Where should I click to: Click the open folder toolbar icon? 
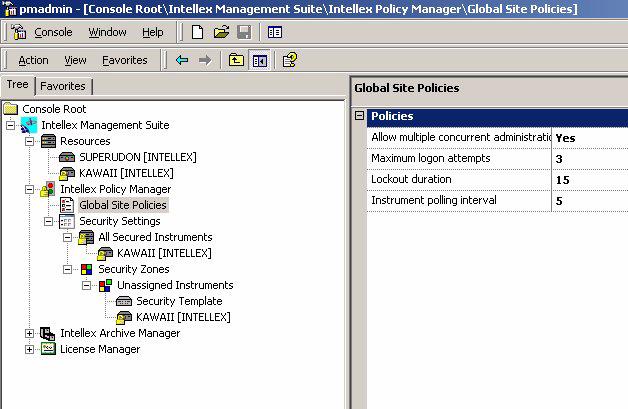click(221, 32)
